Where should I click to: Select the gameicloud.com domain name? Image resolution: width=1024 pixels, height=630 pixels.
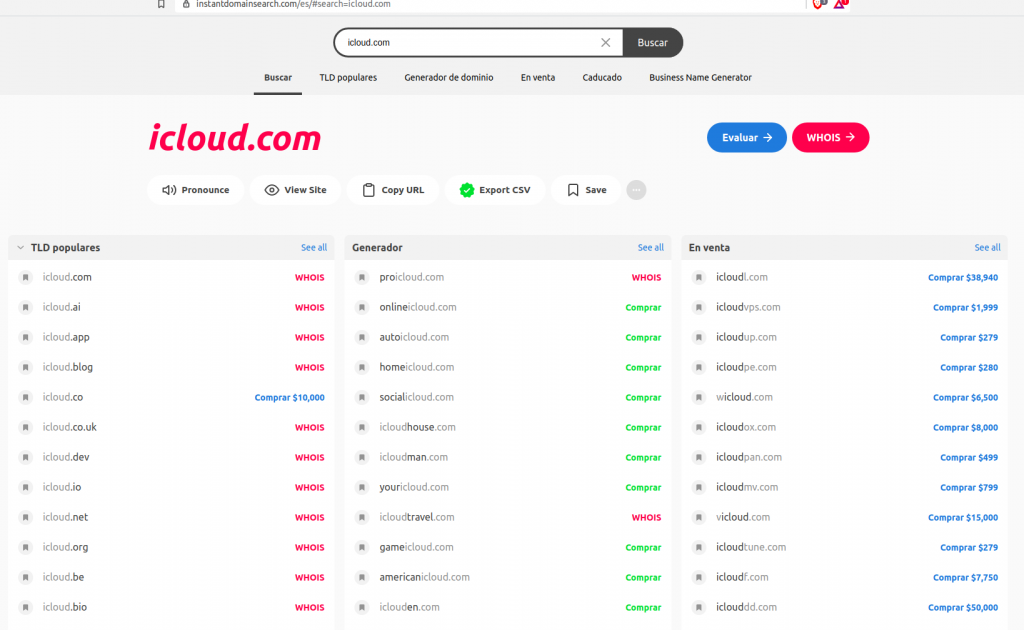[x=416, y=547]
